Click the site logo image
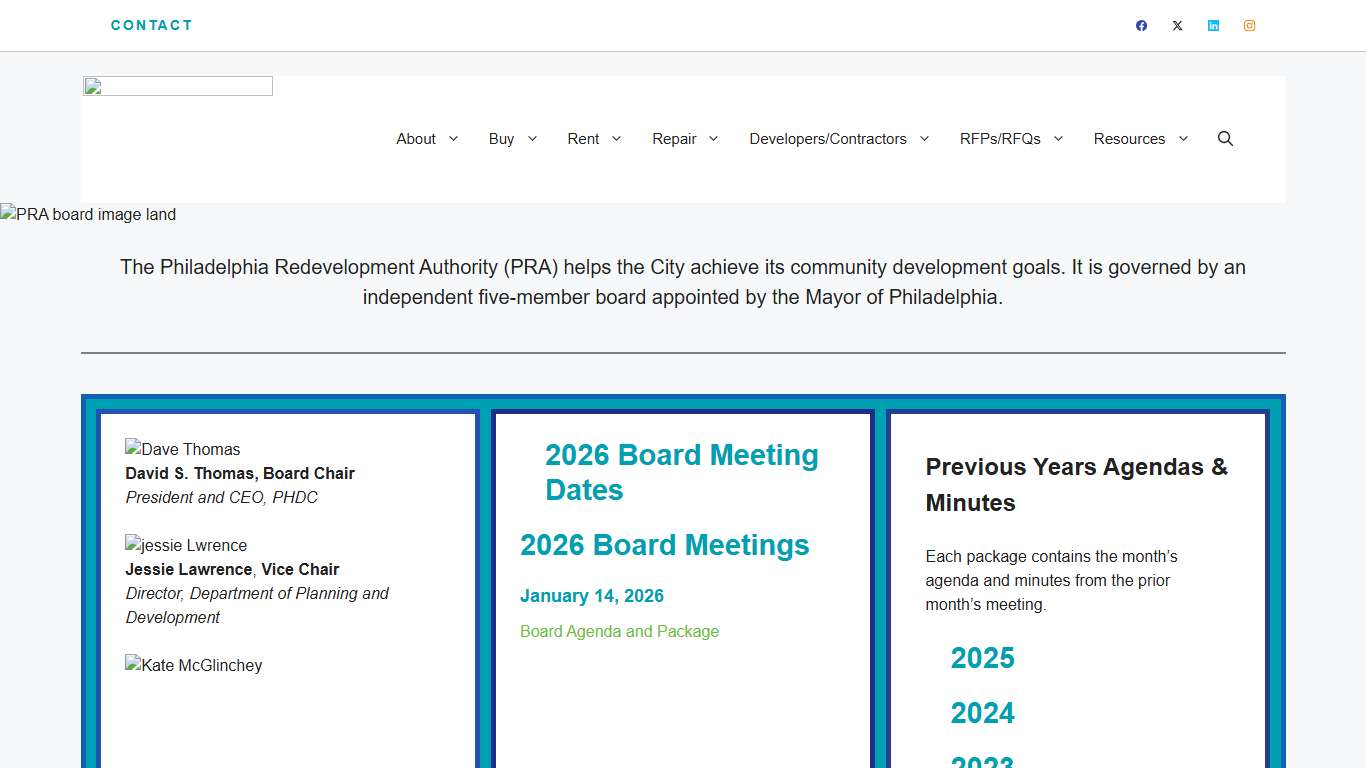Image resolution: width=1366 pixels, height=768 pixels. [177, 86]
